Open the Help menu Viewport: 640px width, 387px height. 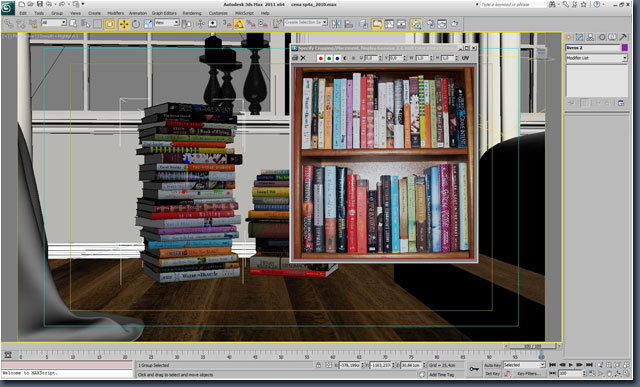coord(265,13)
